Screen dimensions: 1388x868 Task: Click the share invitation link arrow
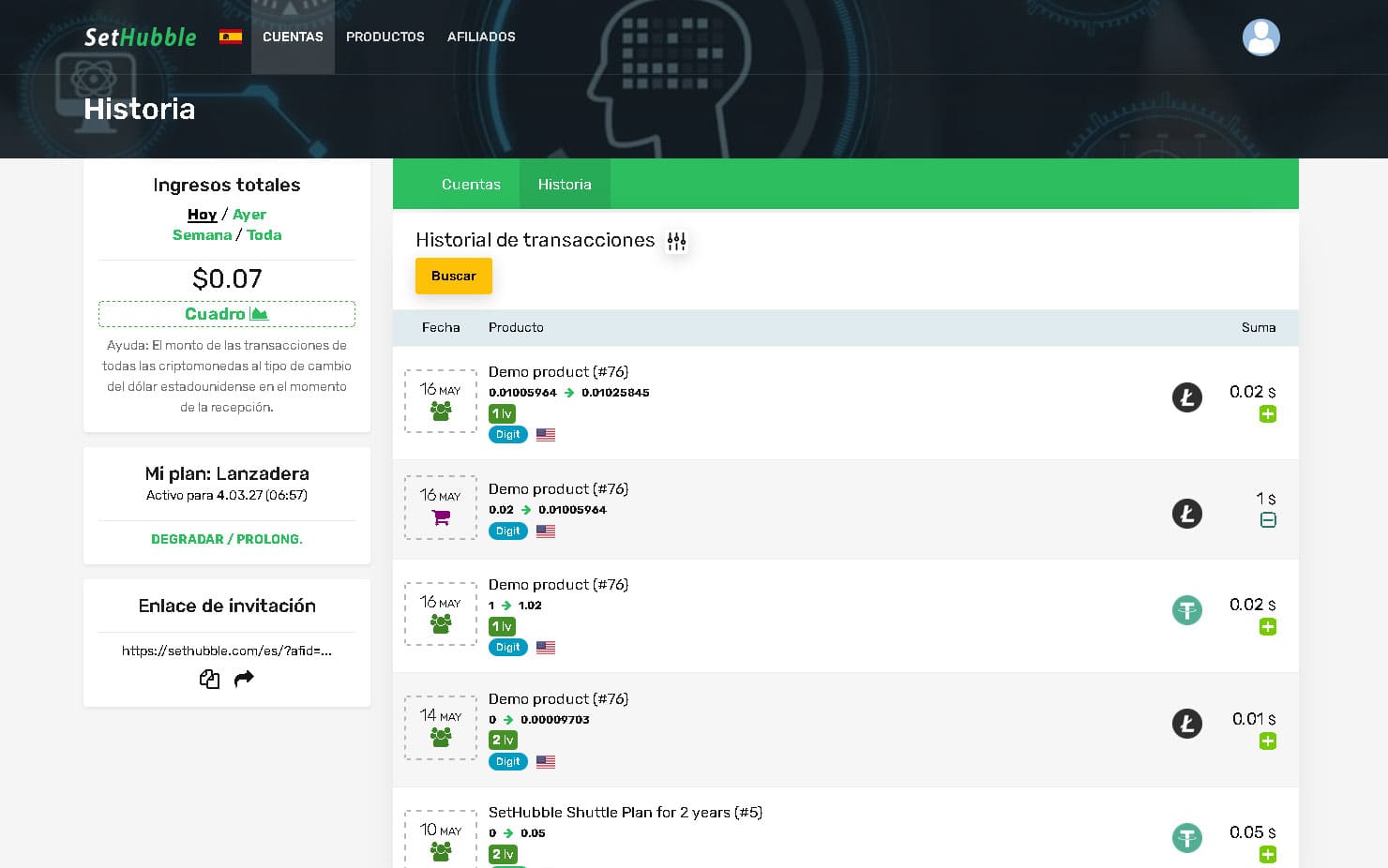[244, 679]
